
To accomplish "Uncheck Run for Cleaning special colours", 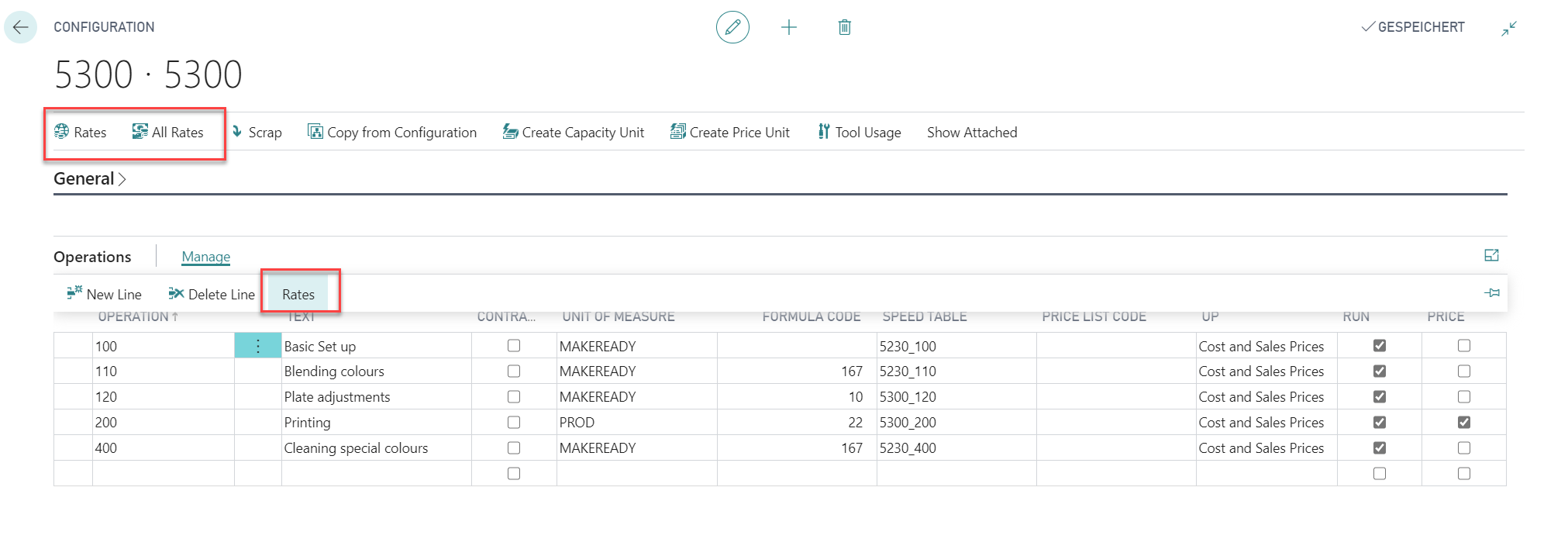I will click(x=1380, y=448).
